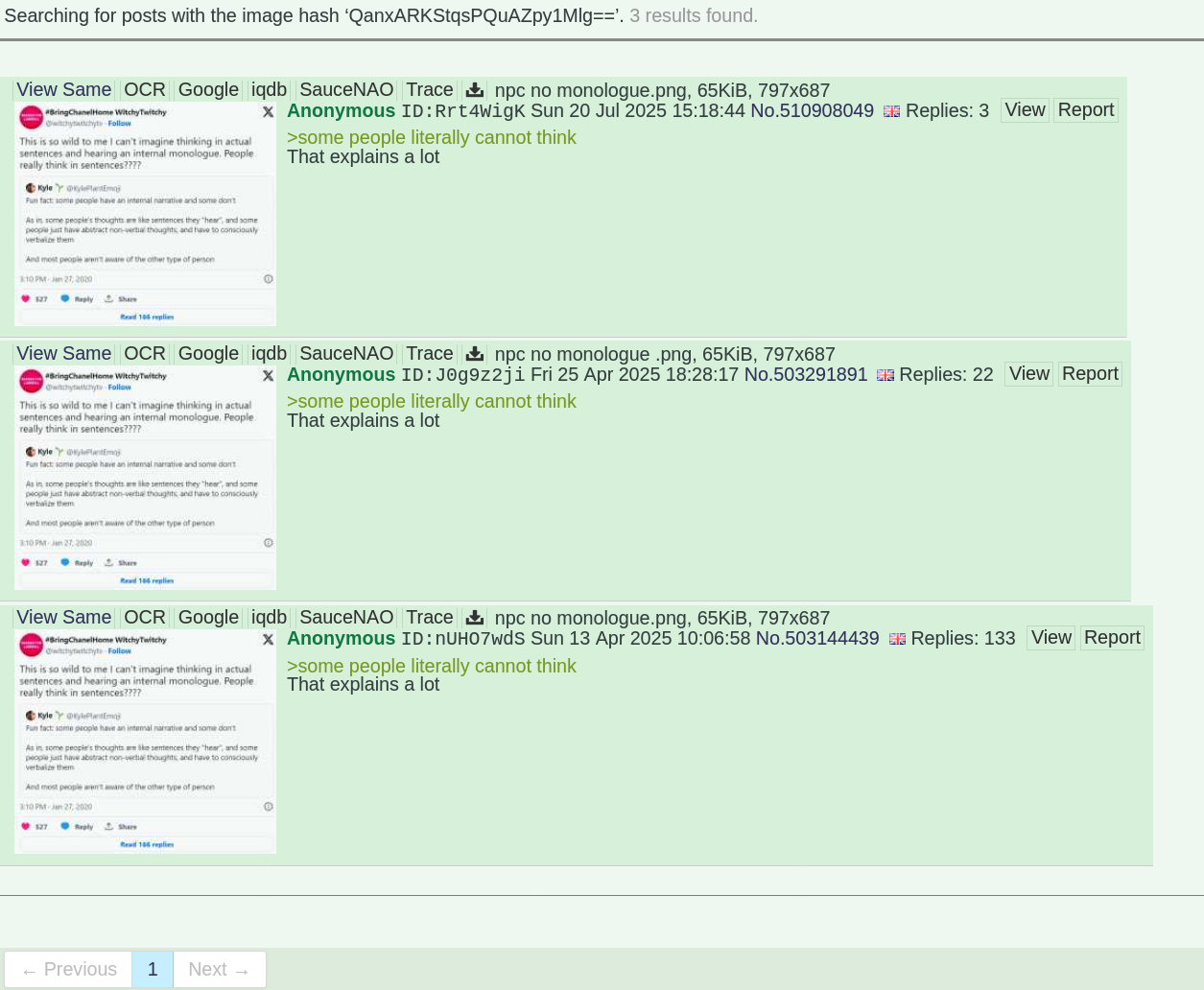Click poster ID nUHO7wdS
Image resolution: width=1204 pixels, height=990 pixels.
click(463, 639)
